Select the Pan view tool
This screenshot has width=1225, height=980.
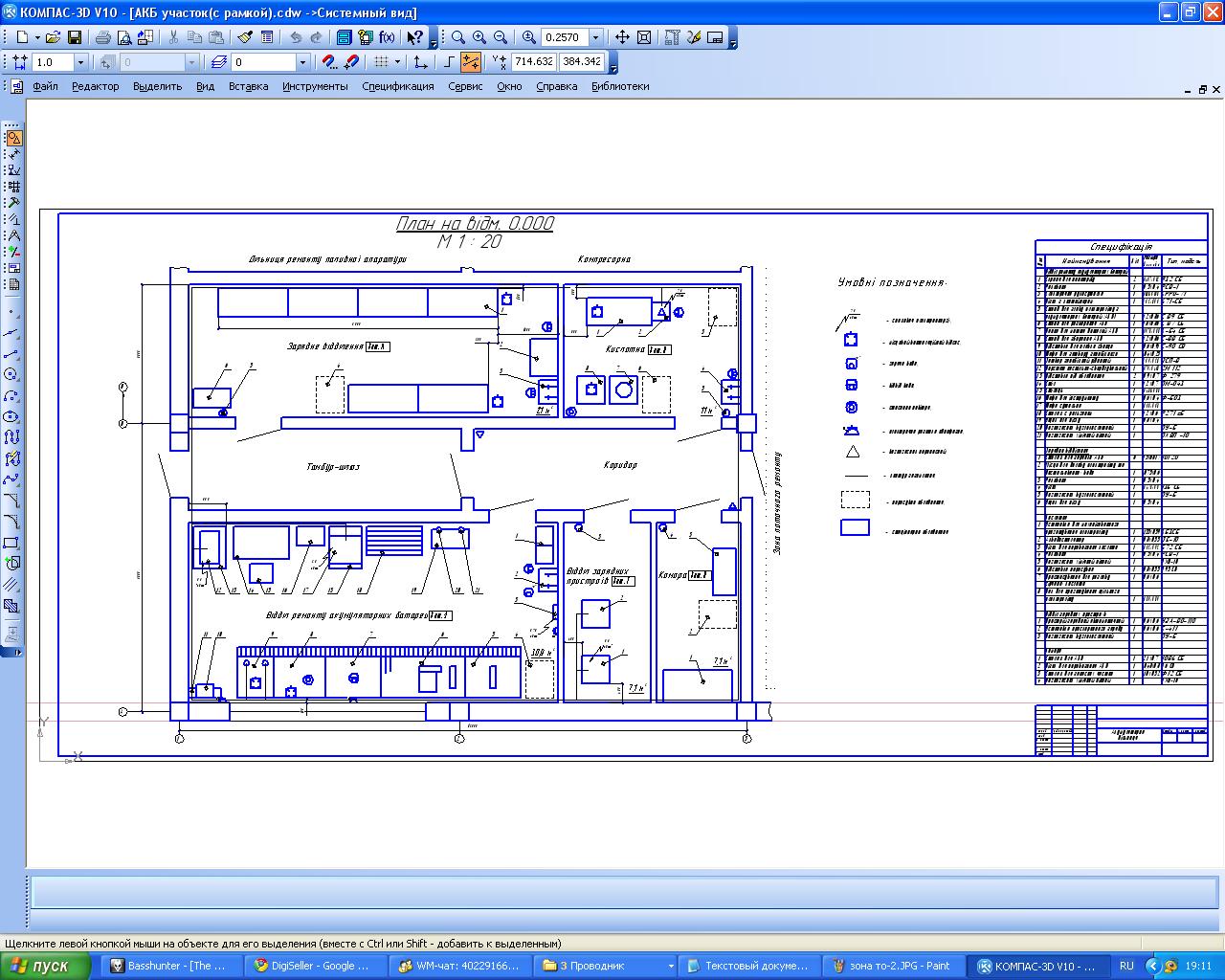tap(622, 37)
